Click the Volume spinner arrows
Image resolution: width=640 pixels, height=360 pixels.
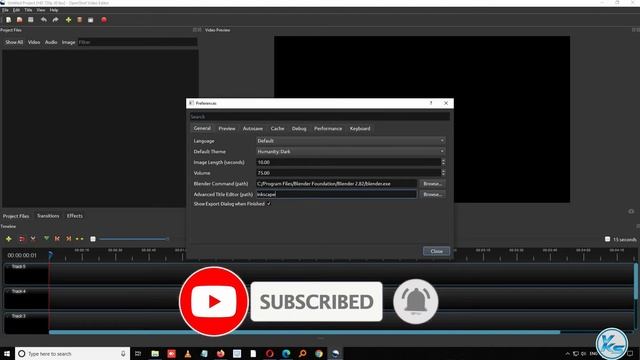coord(443,173)
